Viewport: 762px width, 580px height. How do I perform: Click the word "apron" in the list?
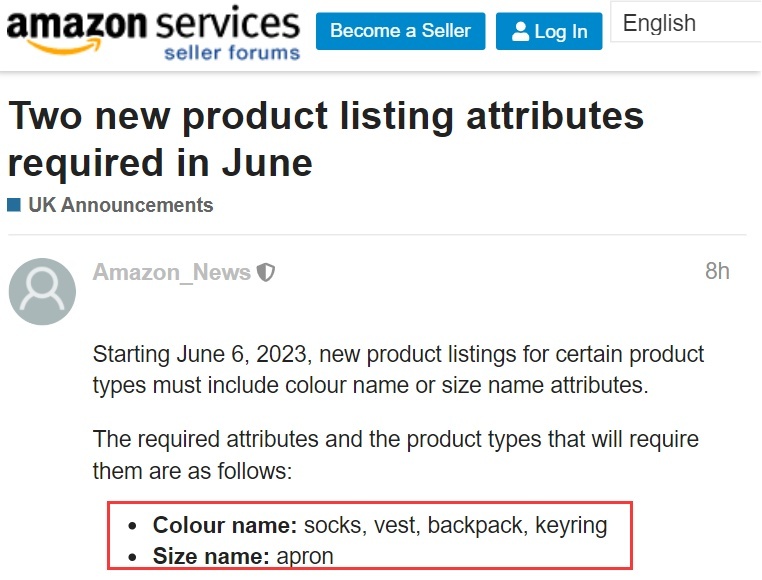pos(304,556)
